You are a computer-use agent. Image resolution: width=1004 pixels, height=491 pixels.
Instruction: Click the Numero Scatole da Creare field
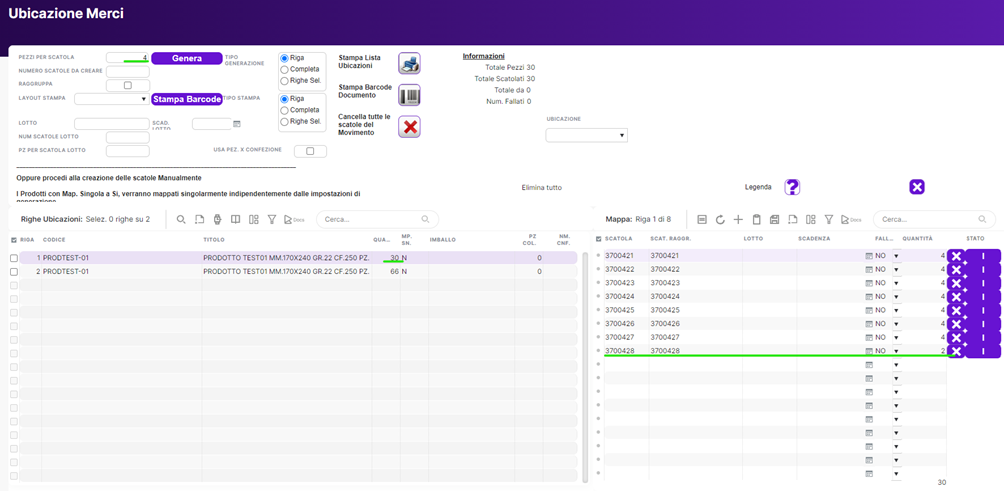click(127, 71)
